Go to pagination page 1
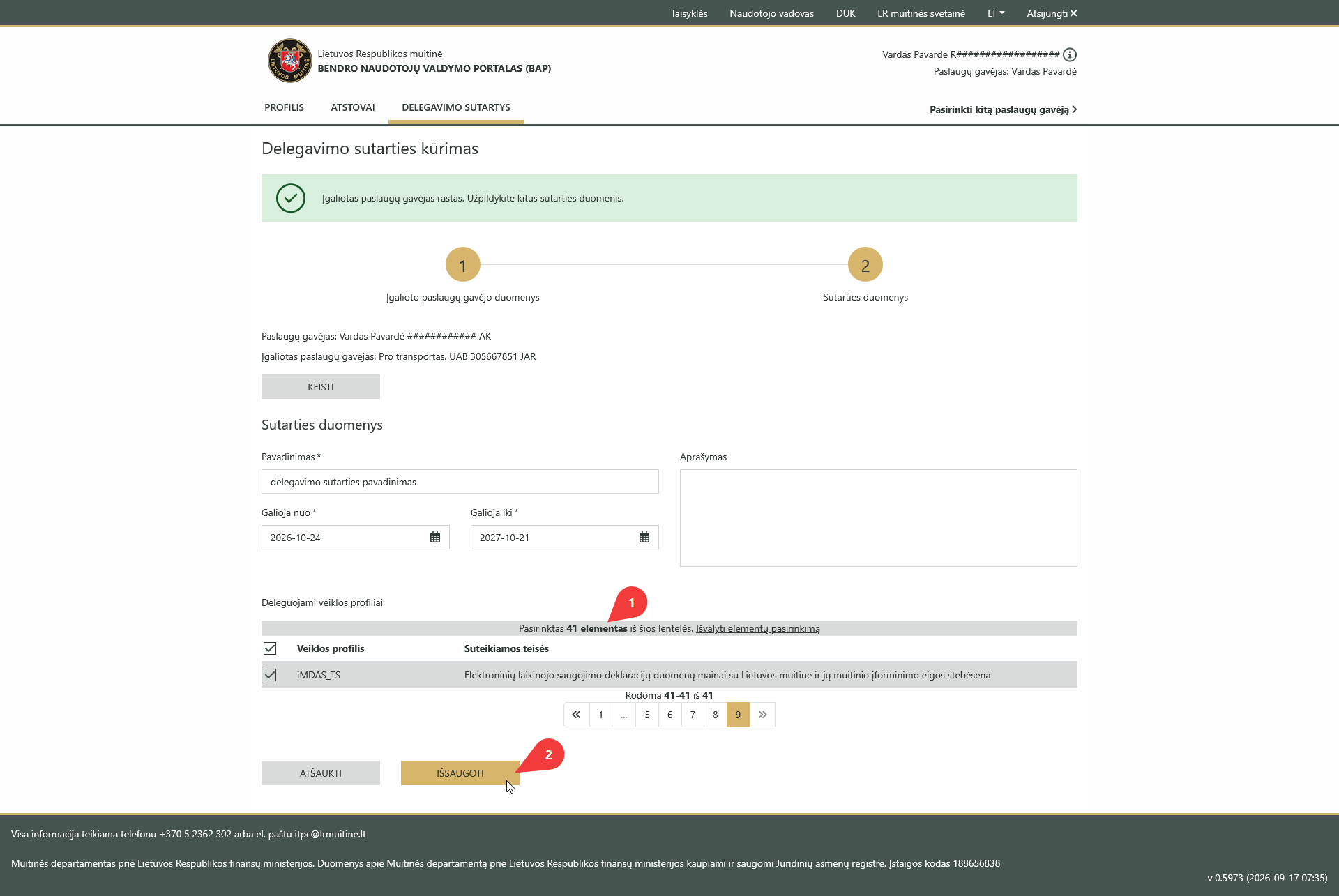Image resolution: width=1339 pixels, height=896 pixels. point(600,715)
